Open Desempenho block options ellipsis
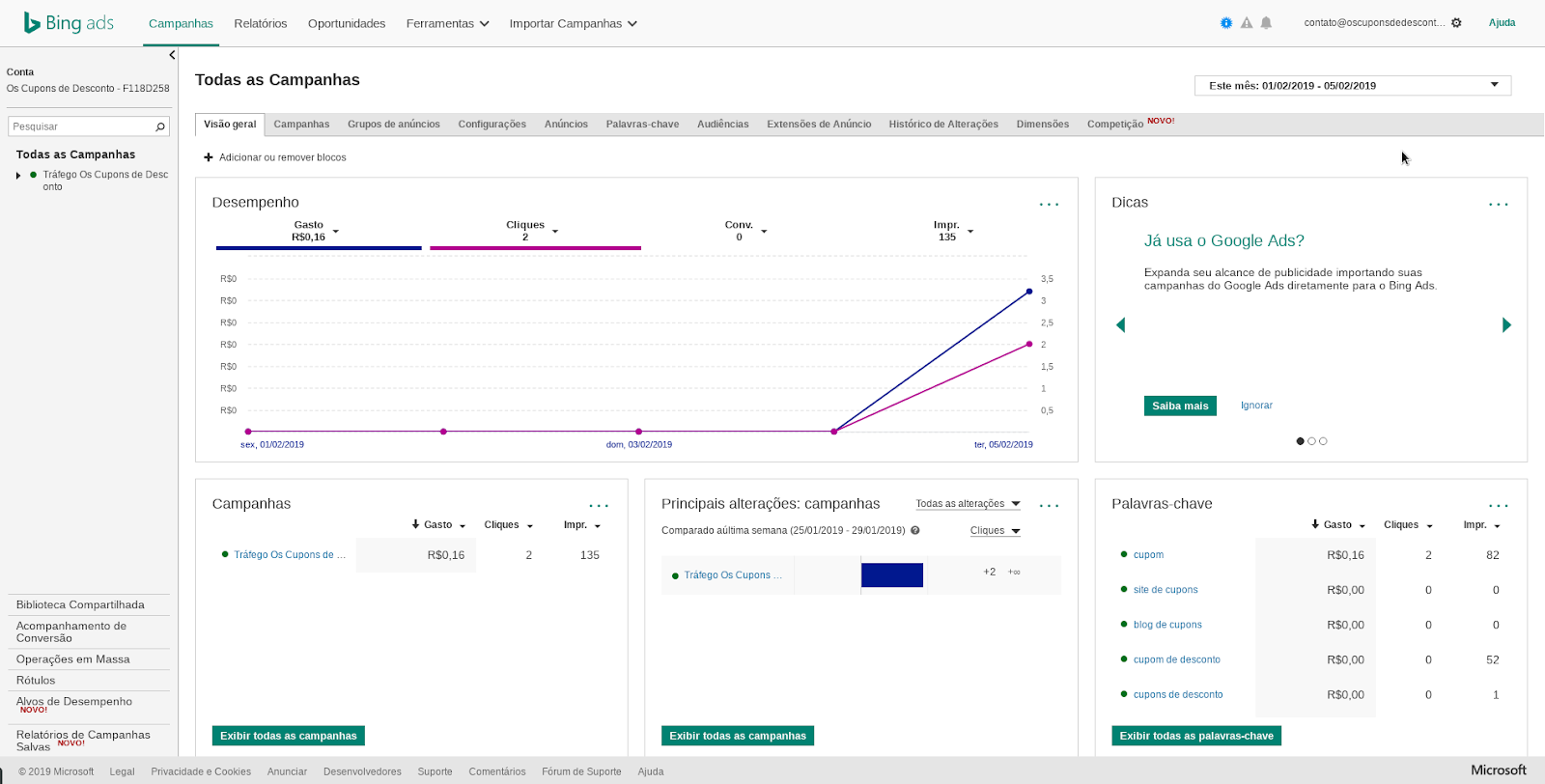The height and width of the screenshot is (784, 1545). 1049,204
